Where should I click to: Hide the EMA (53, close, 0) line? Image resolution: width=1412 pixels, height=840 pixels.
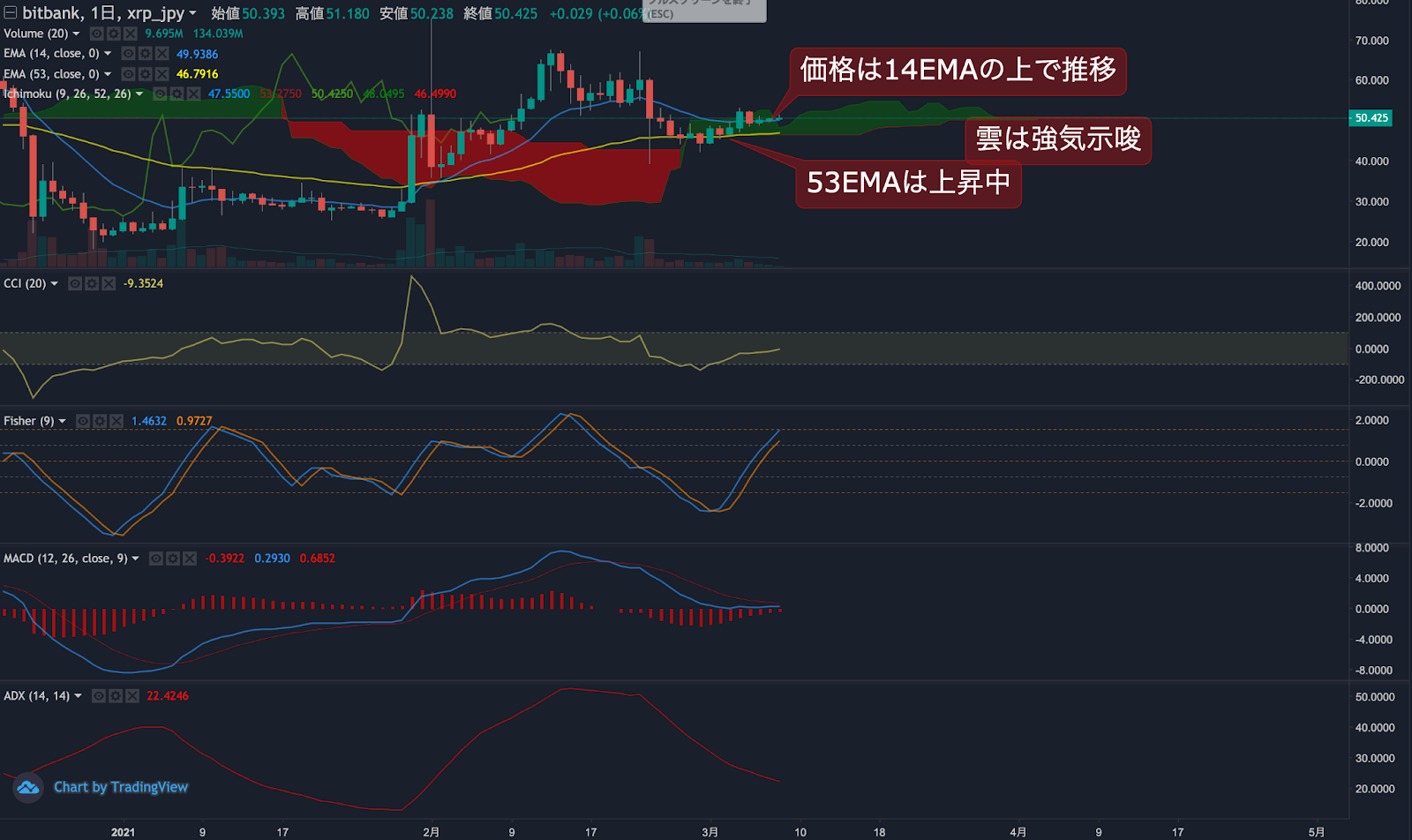point(129,74)
